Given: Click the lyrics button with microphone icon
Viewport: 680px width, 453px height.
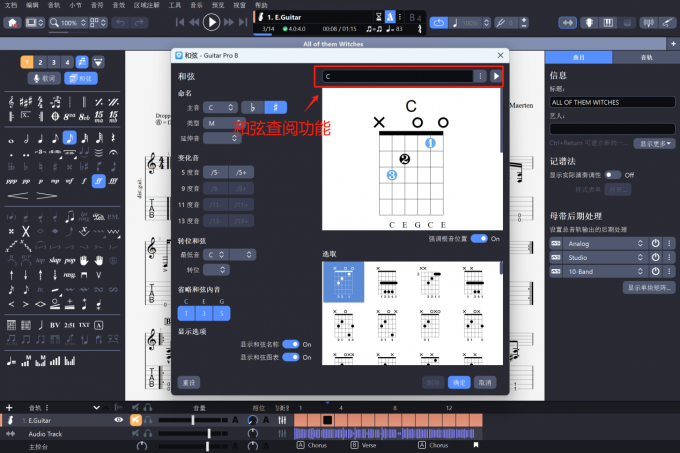Looking at the screenshot, I should [x=44, y=78].
